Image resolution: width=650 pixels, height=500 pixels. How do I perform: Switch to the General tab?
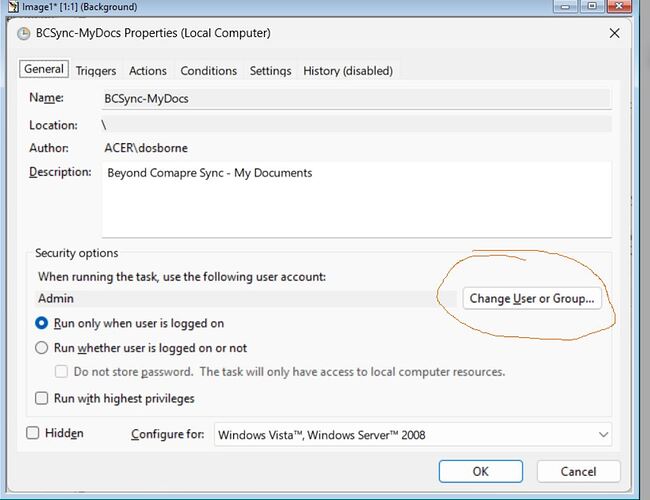(x=44, y=70)
